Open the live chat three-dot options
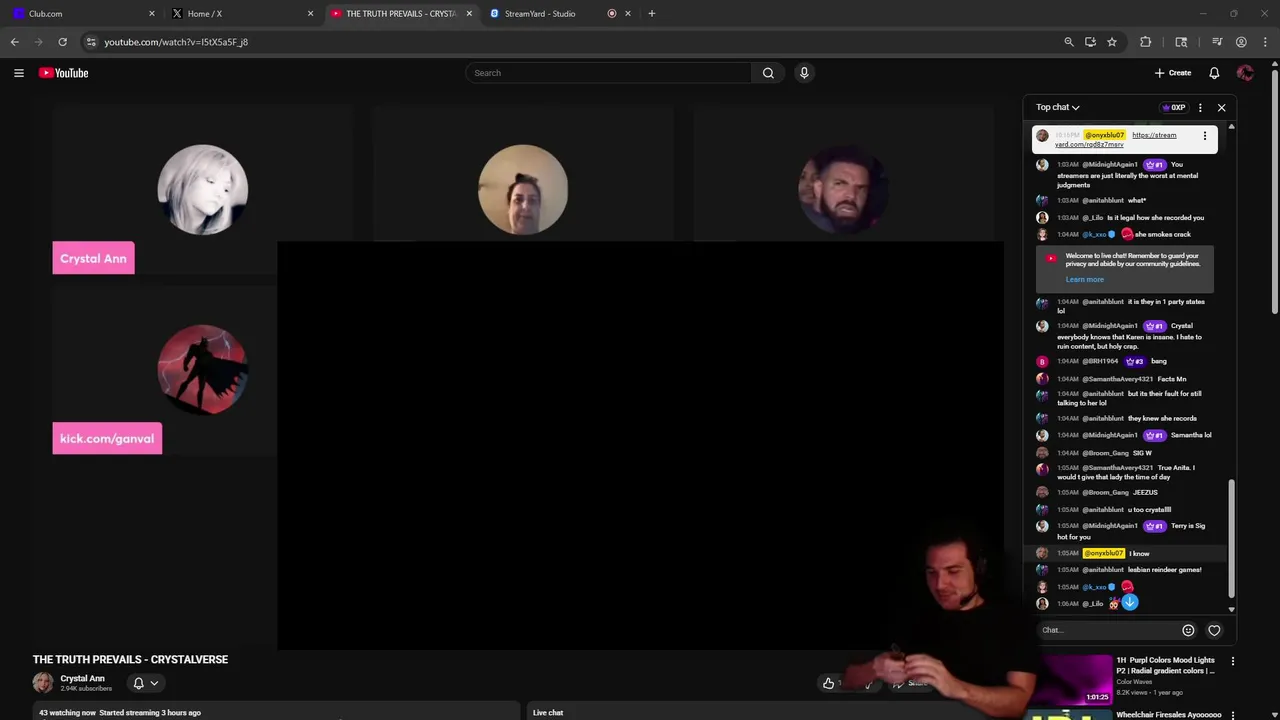The image size is (1280, 720). tap(1201, 107)
